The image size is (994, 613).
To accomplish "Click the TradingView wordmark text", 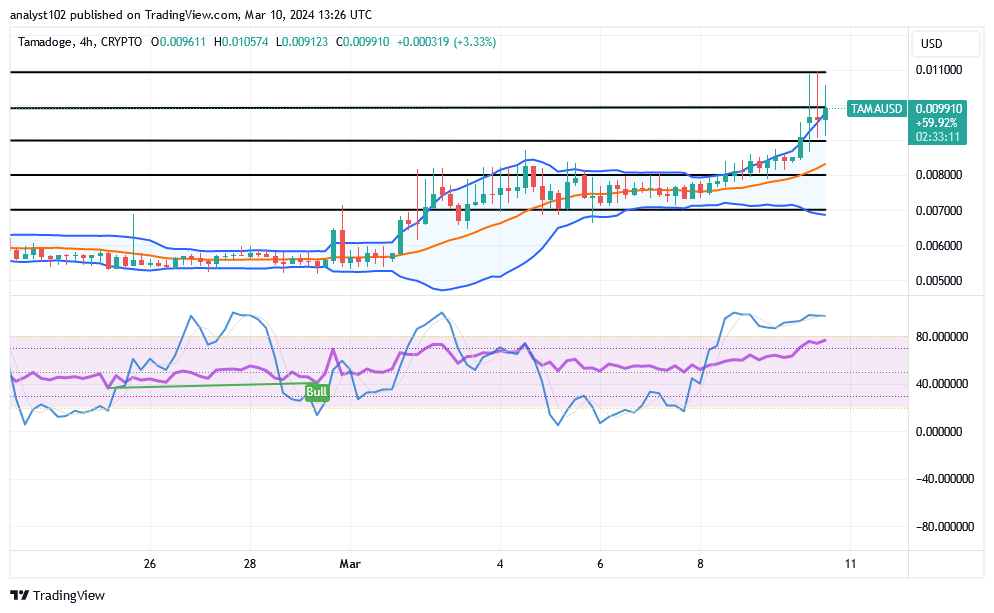I will (68, 595).
